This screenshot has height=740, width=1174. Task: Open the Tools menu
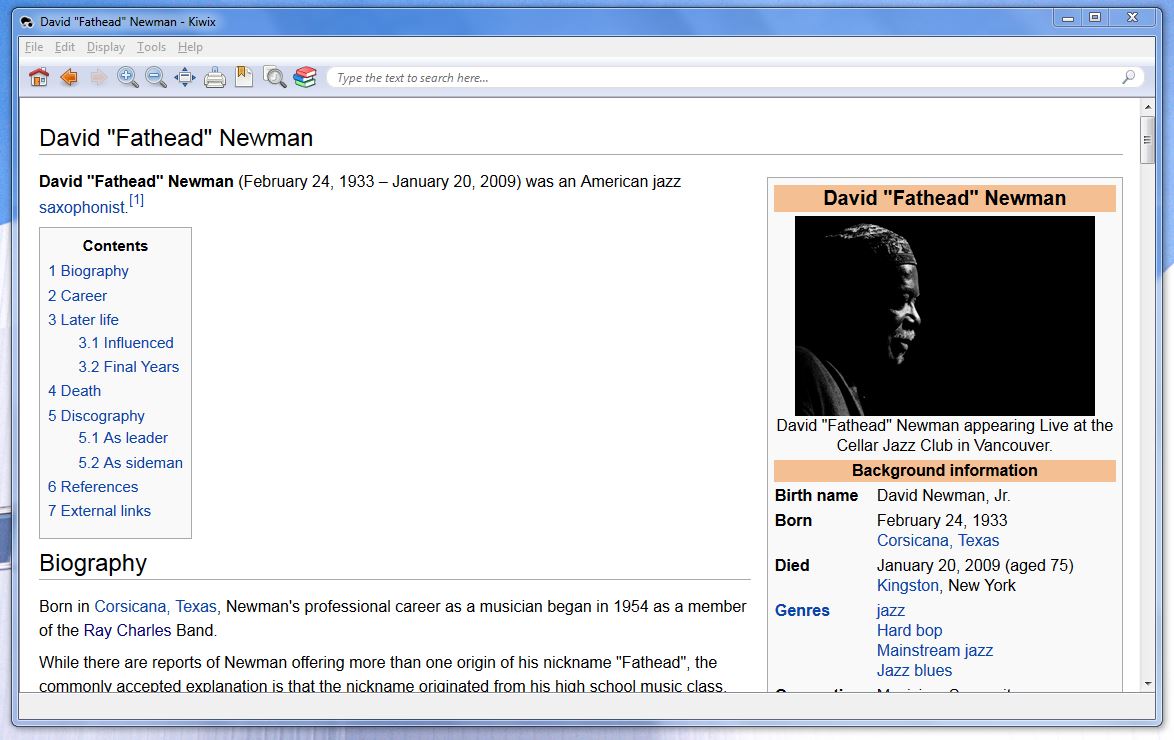(x=151, y=47)
